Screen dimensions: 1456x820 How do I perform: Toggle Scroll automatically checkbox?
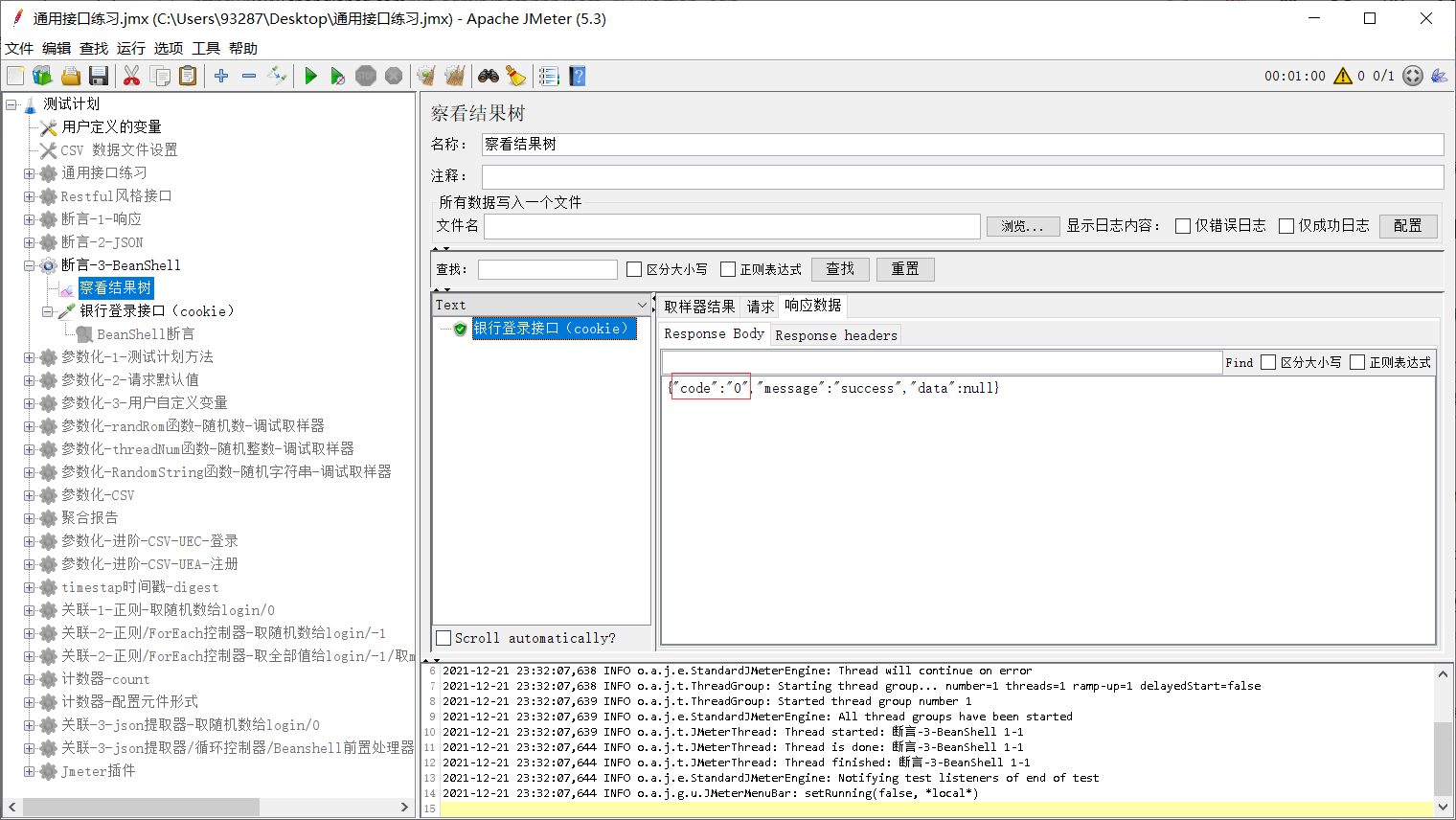[444, 638]
